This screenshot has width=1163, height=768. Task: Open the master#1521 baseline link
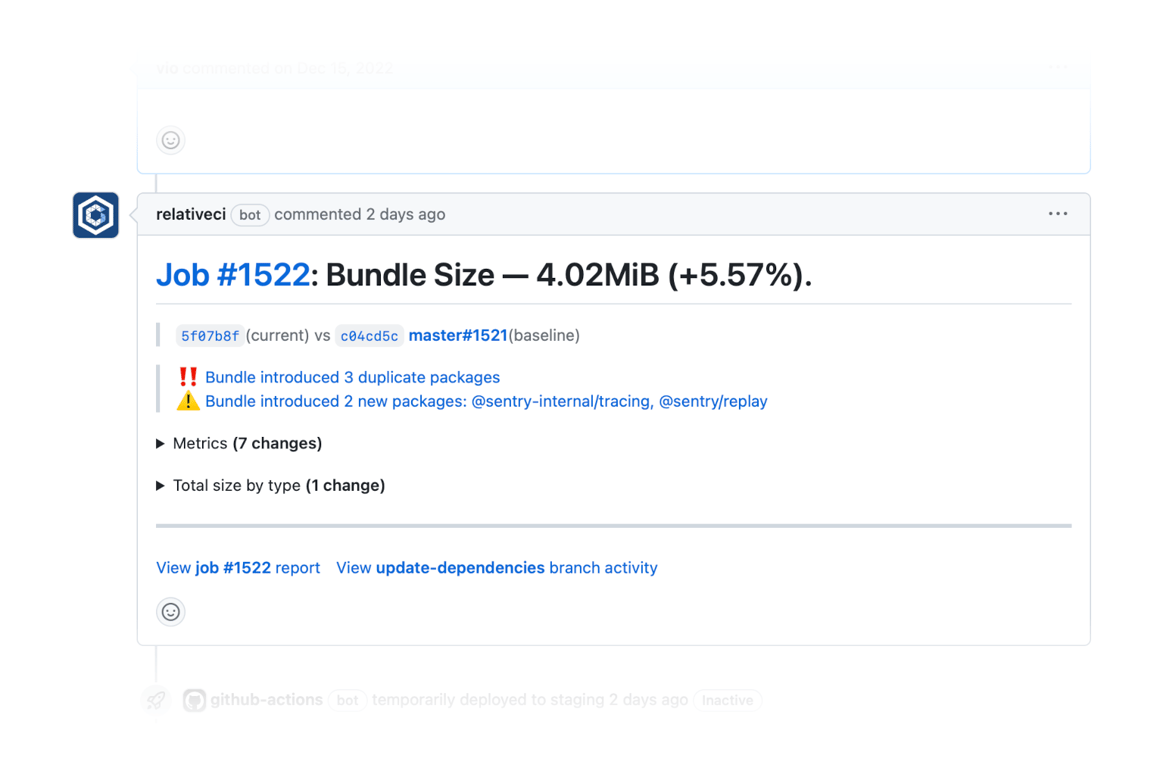click(x=457, y=335)
